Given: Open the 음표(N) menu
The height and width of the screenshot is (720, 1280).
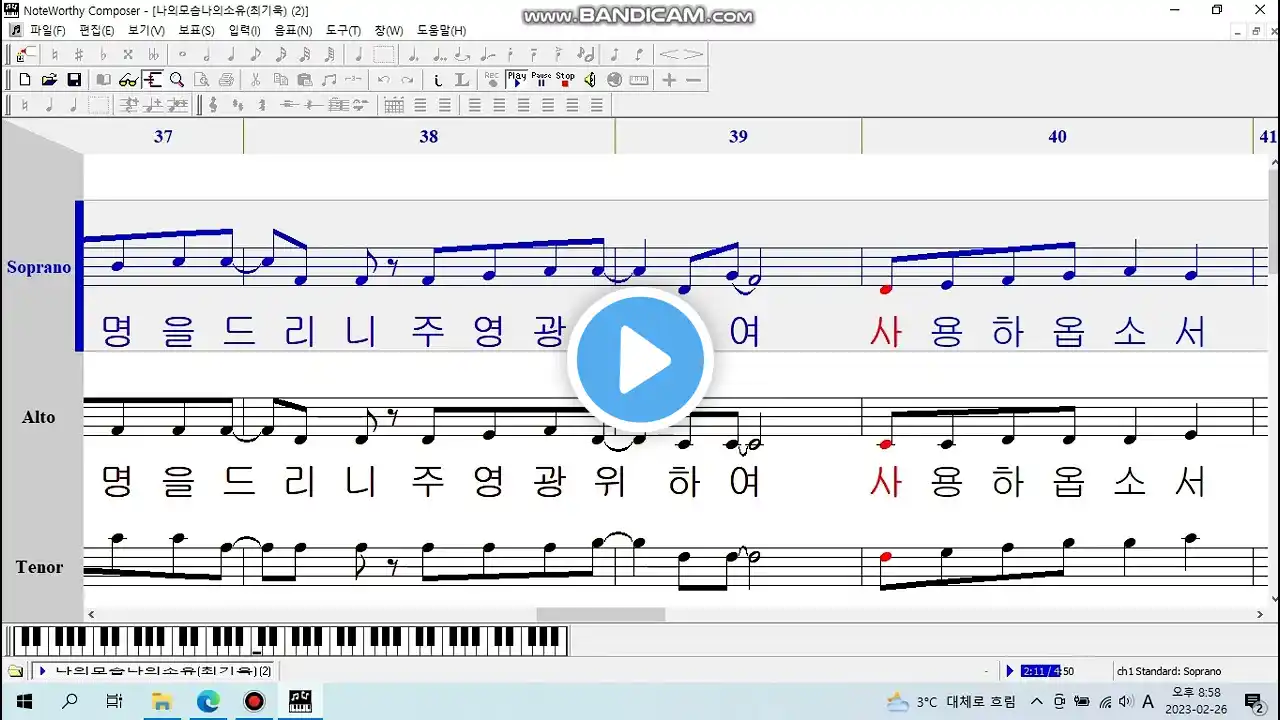Looking at the screenshot, I should coord(293,30).
